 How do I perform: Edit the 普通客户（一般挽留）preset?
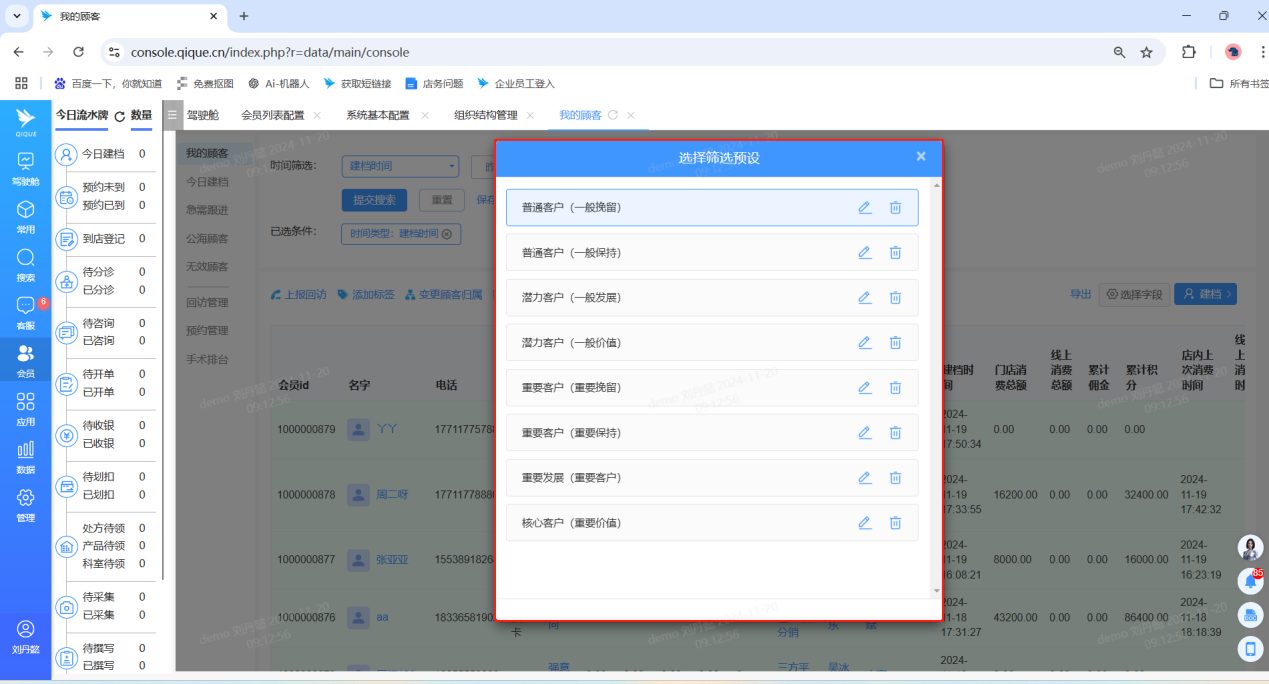[864, 208]
